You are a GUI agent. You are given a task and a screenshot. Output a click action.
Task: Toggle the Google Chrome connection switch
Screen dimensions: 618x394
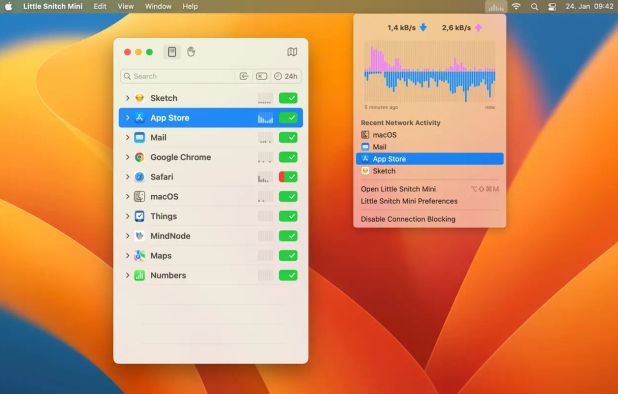pyautogui.click(x=288, y=157)
